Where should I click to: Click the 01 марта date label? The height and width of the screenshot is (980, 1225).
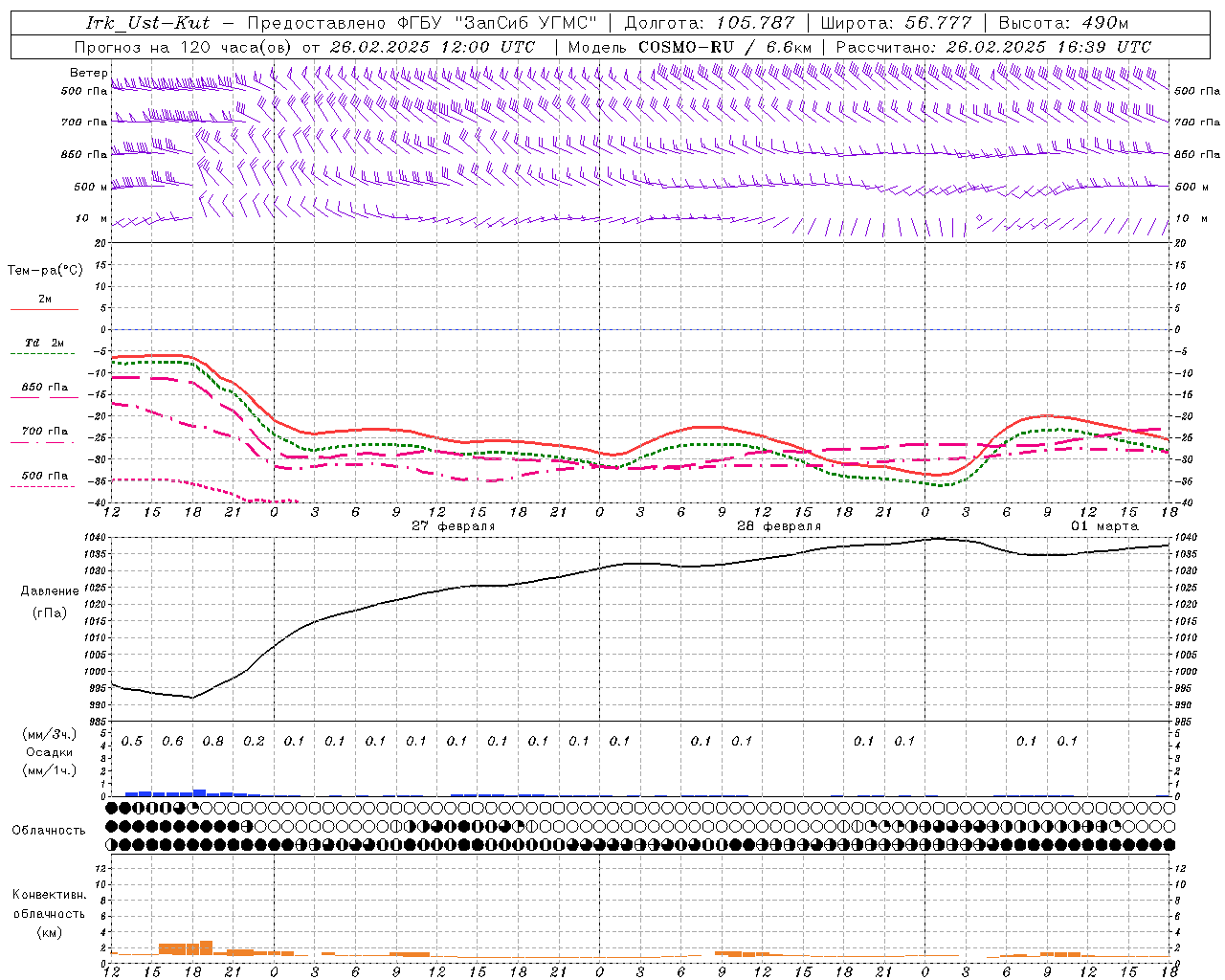click(1104, 526)
